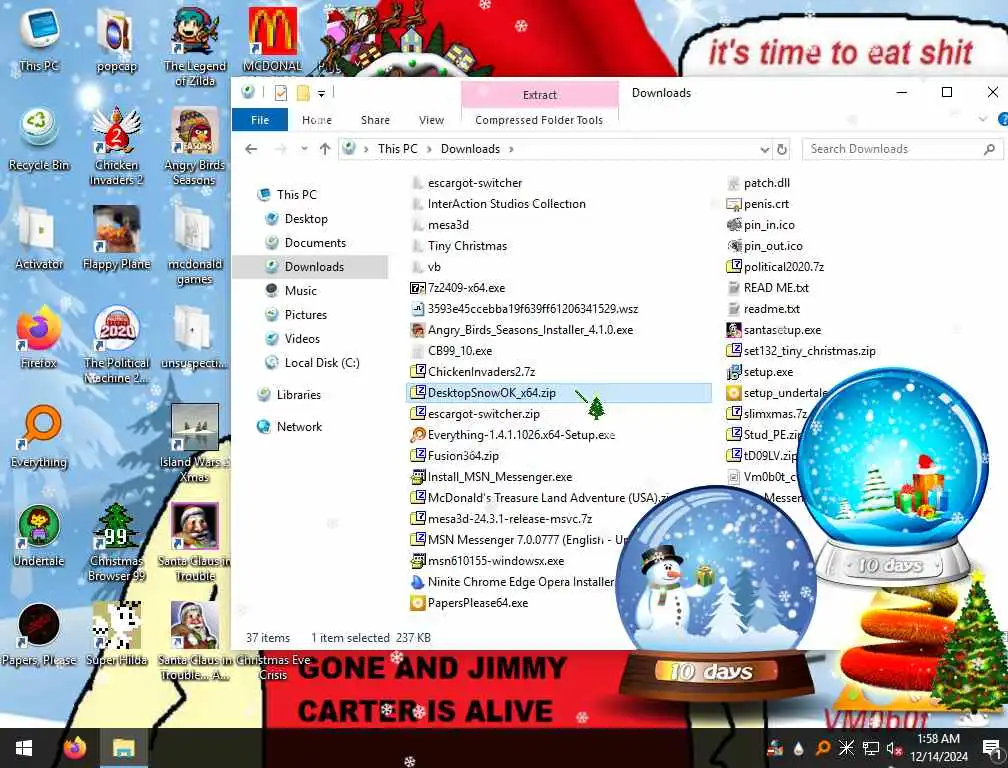Launch Santa Claus in Trouble shortcut

coord(195,542)
